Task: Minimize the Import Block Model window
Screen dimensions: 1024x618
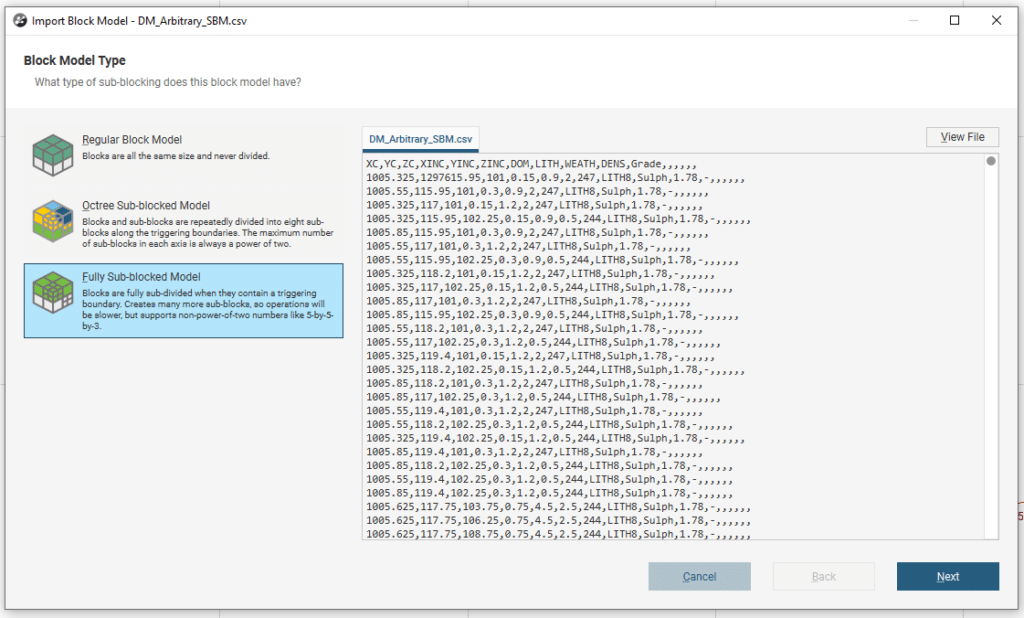Action: point(909,21)
